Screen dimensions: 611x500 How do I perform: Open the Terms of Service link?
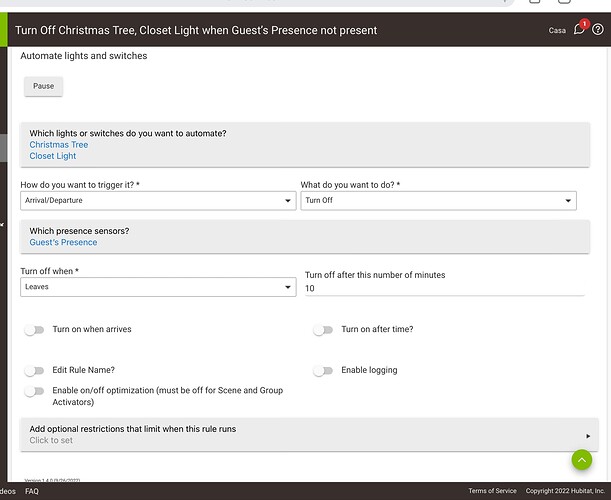click(493, 491)
